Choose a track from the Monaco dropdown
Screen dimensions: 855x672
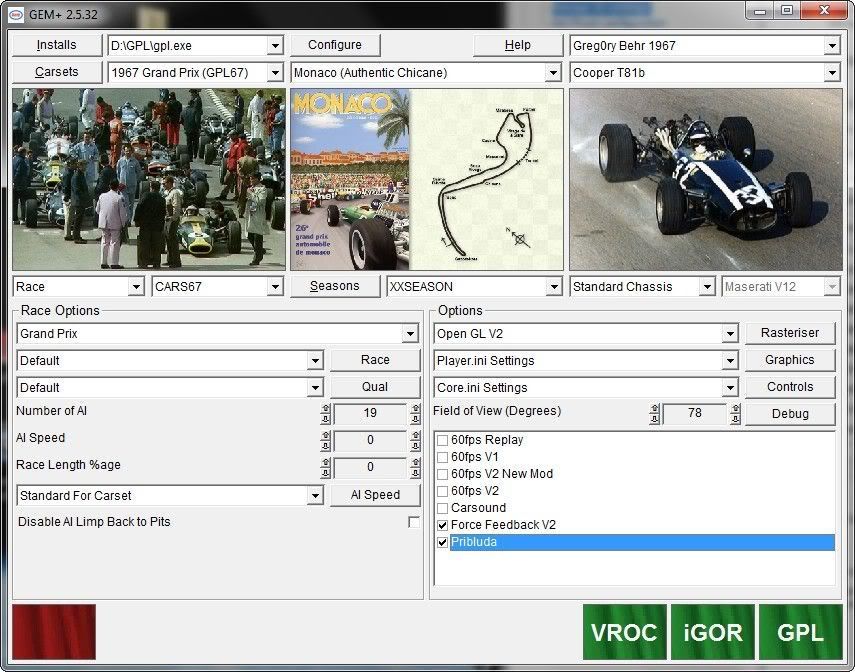553,73
